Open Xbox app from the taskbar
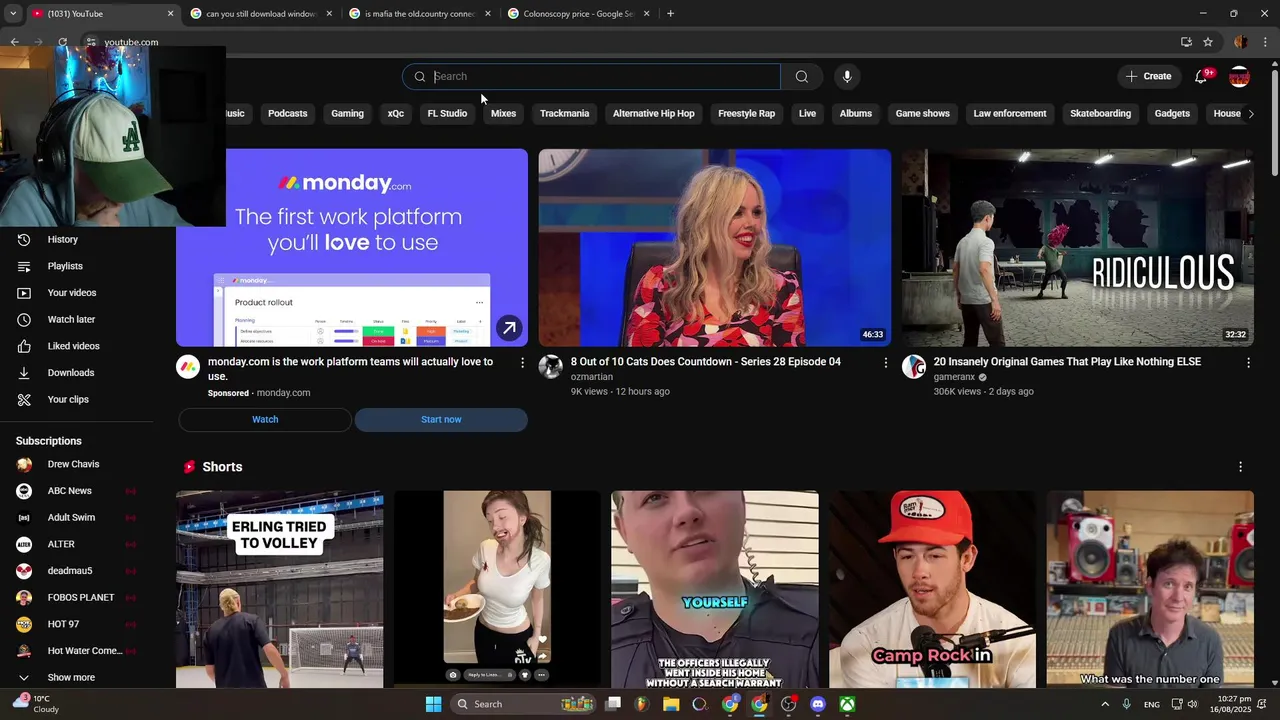1280x720 pixels. 847,704
